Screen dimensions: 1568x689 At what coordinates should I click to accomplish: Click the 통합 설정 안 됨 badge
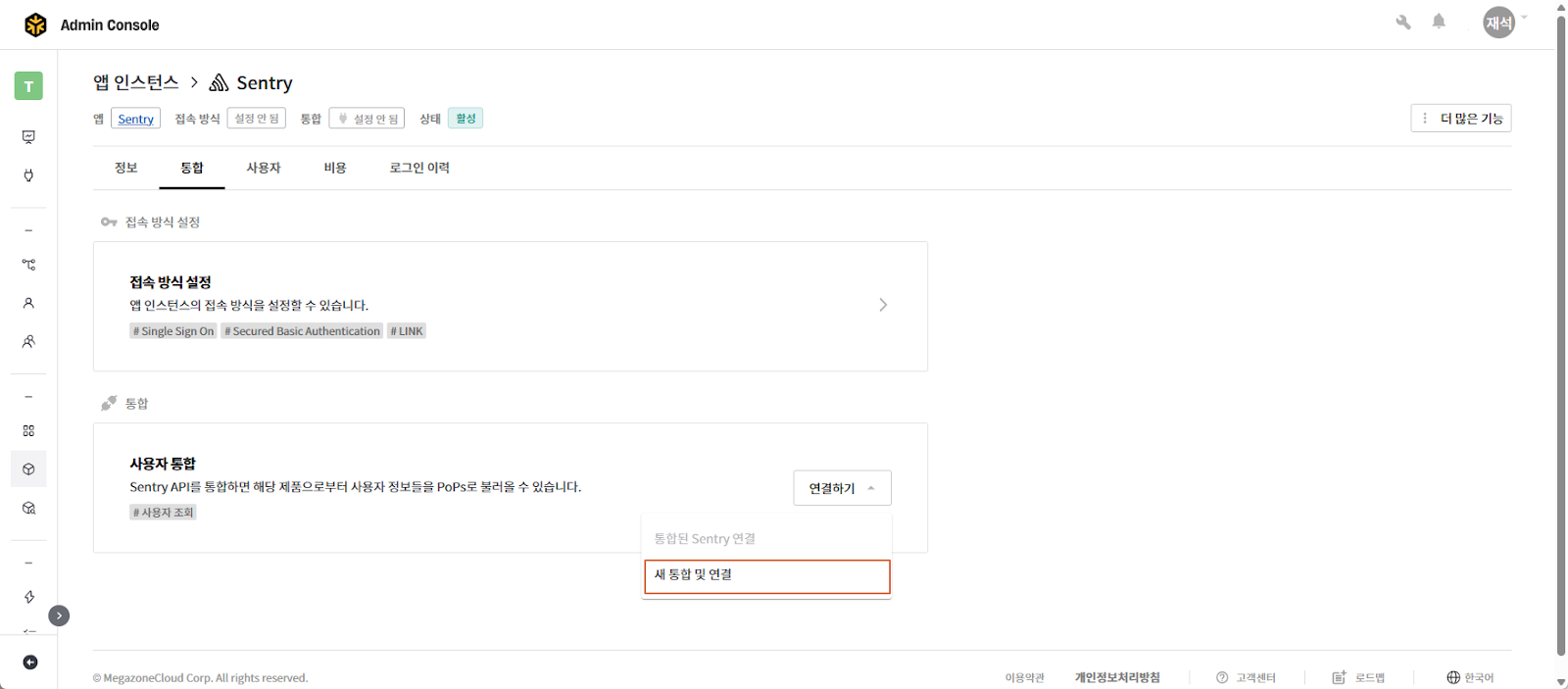coord(367,119)
